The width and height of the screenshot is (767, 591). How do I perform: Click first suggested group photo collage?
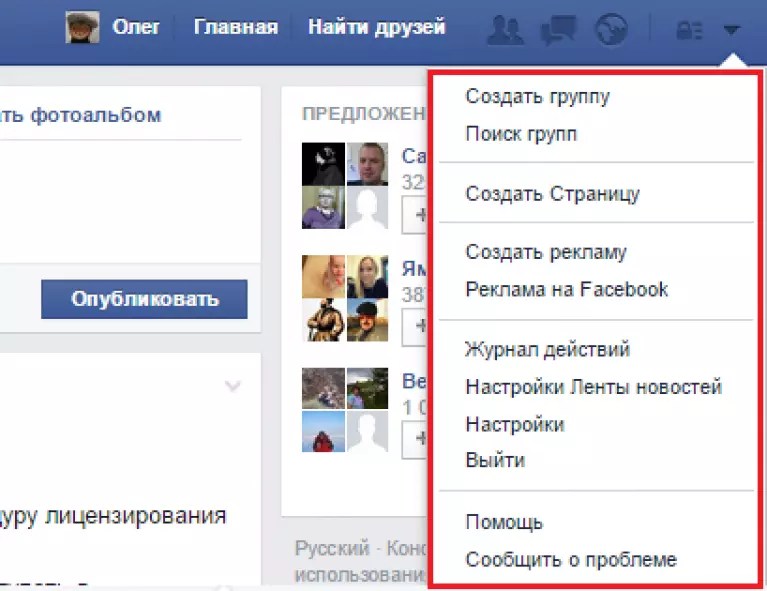click(345, 185)
